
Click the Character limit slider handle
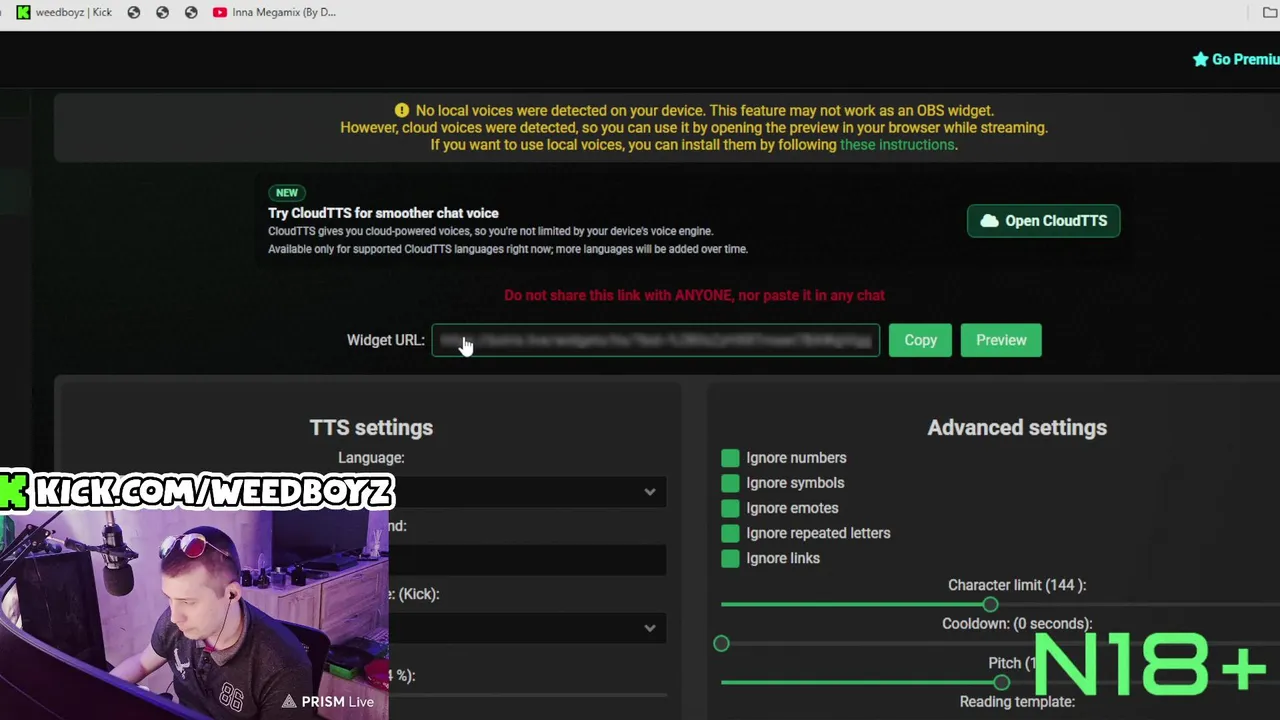[x=990, y=605]
